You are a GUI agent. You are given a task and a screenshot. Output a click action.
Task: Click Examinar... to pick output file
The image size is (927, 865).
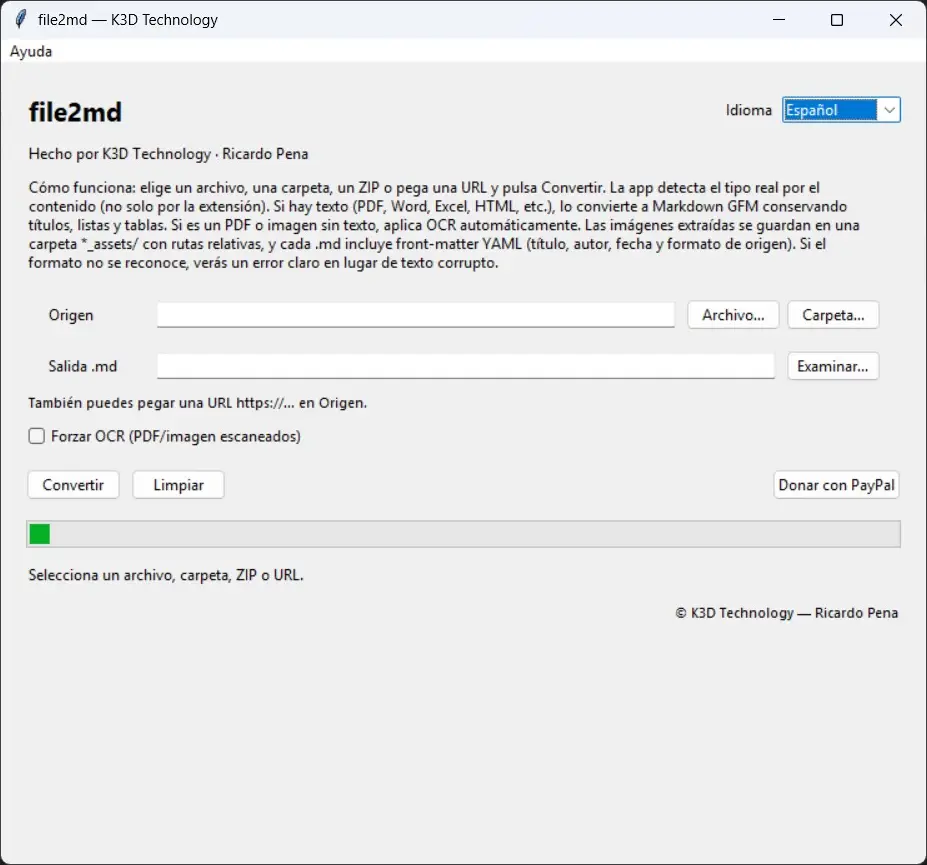click(x=833, y=367)
